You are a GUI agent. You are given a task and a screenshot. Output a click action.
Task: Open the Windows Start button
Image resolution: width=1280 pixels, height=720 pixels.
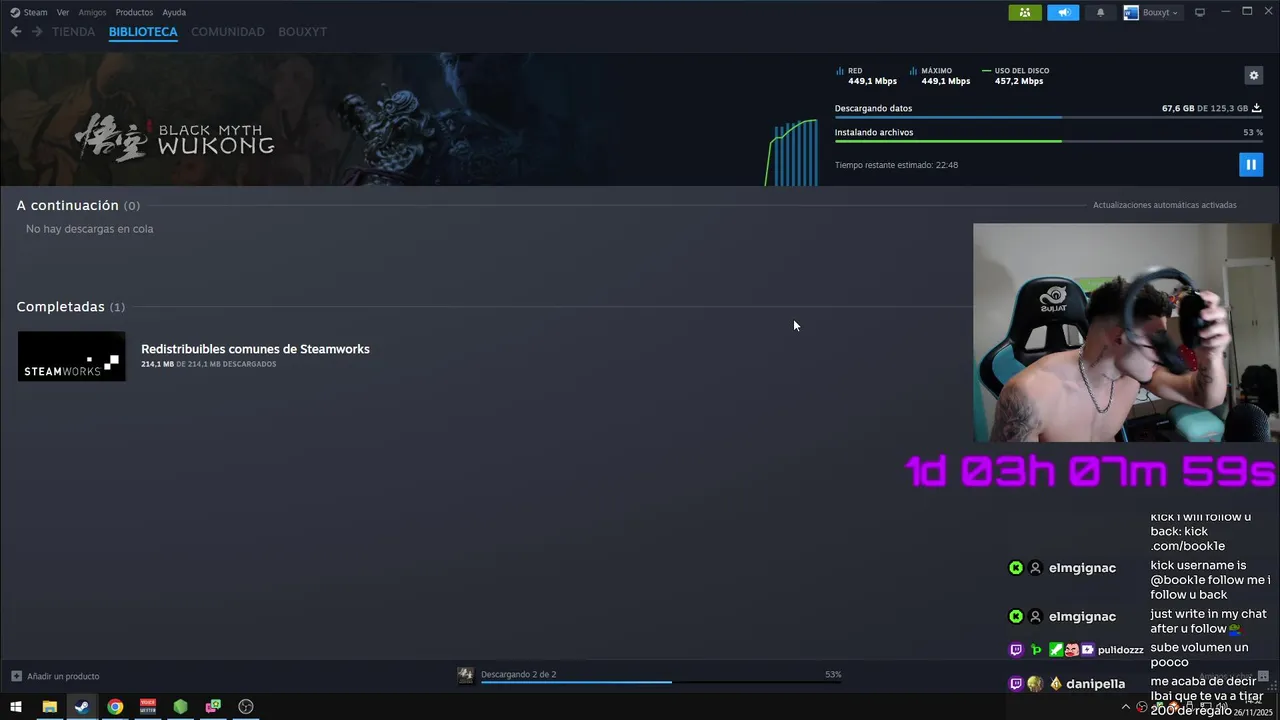pos(16,707)
